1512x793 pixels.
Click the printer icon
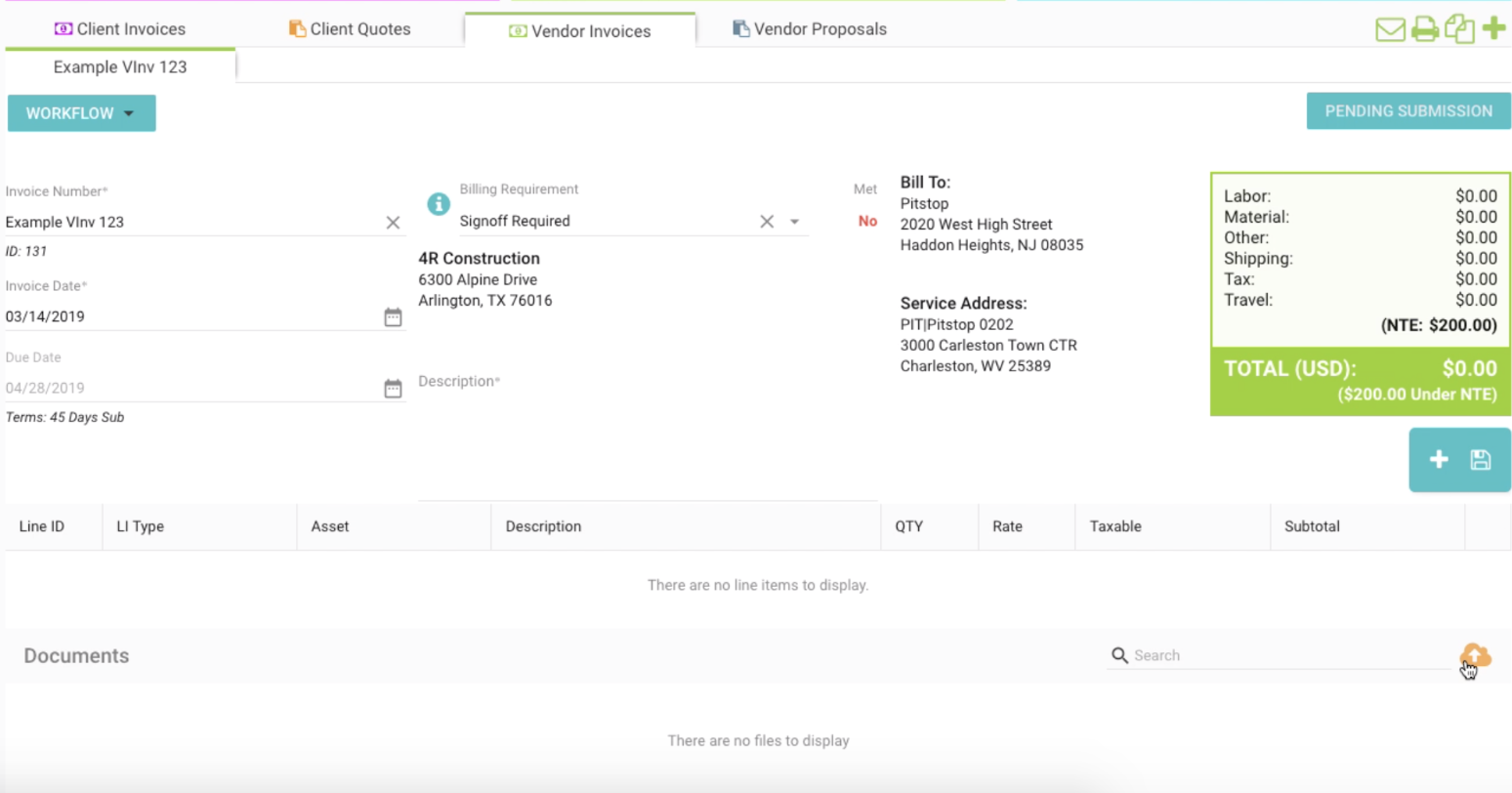pos(1425,29)
